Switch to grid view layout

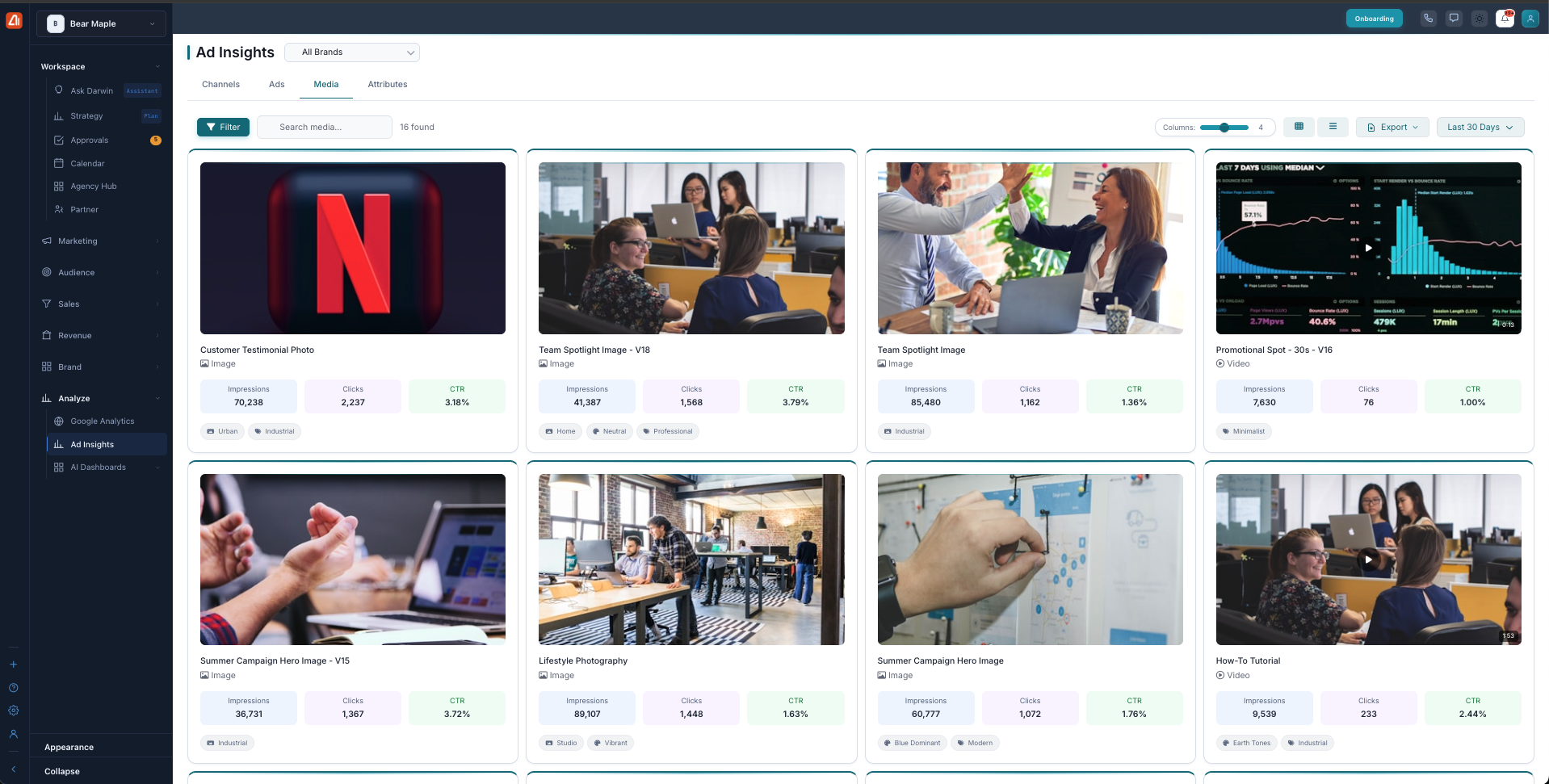coord(1299,127)
